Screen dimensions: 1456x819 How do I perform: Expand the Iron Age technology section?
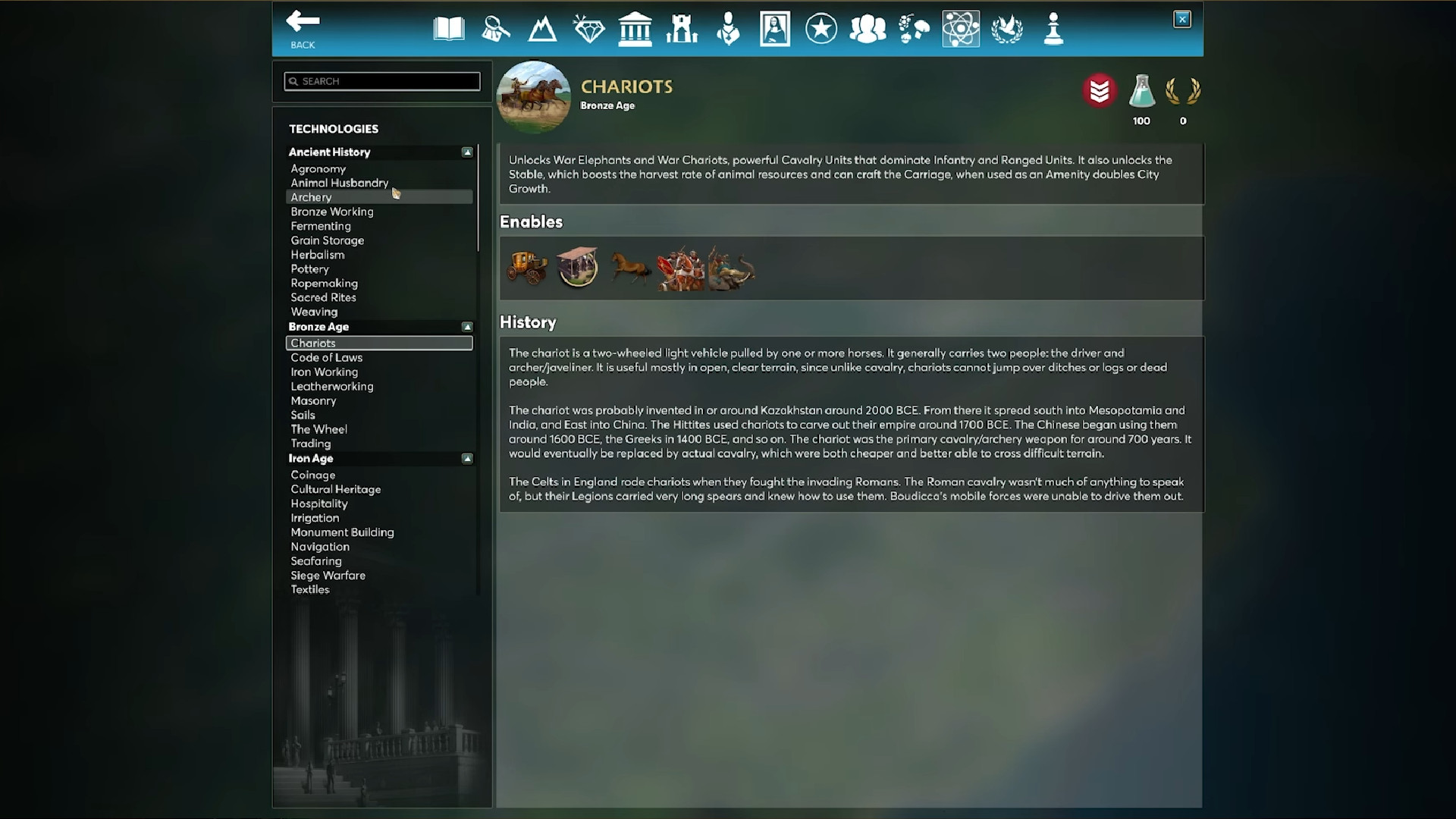(466, 458)
